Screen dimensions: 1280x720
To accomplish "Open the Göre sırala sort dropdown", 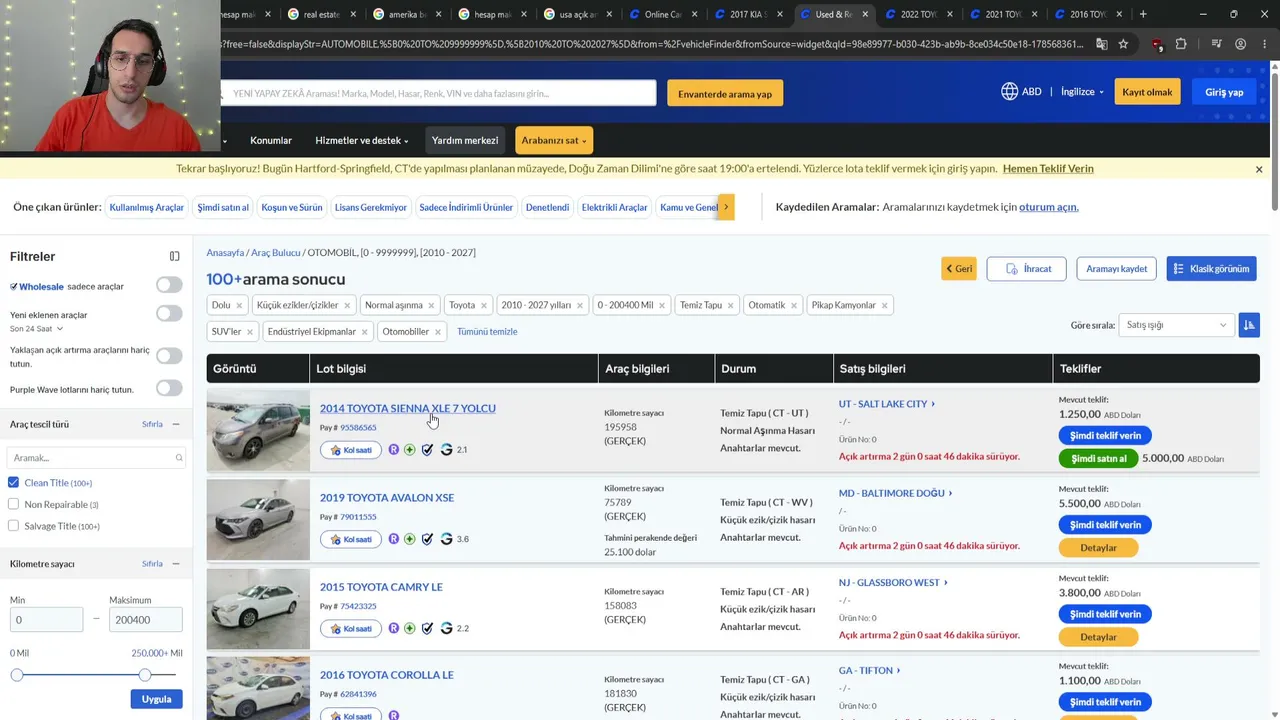I will tap(1176, 325).
